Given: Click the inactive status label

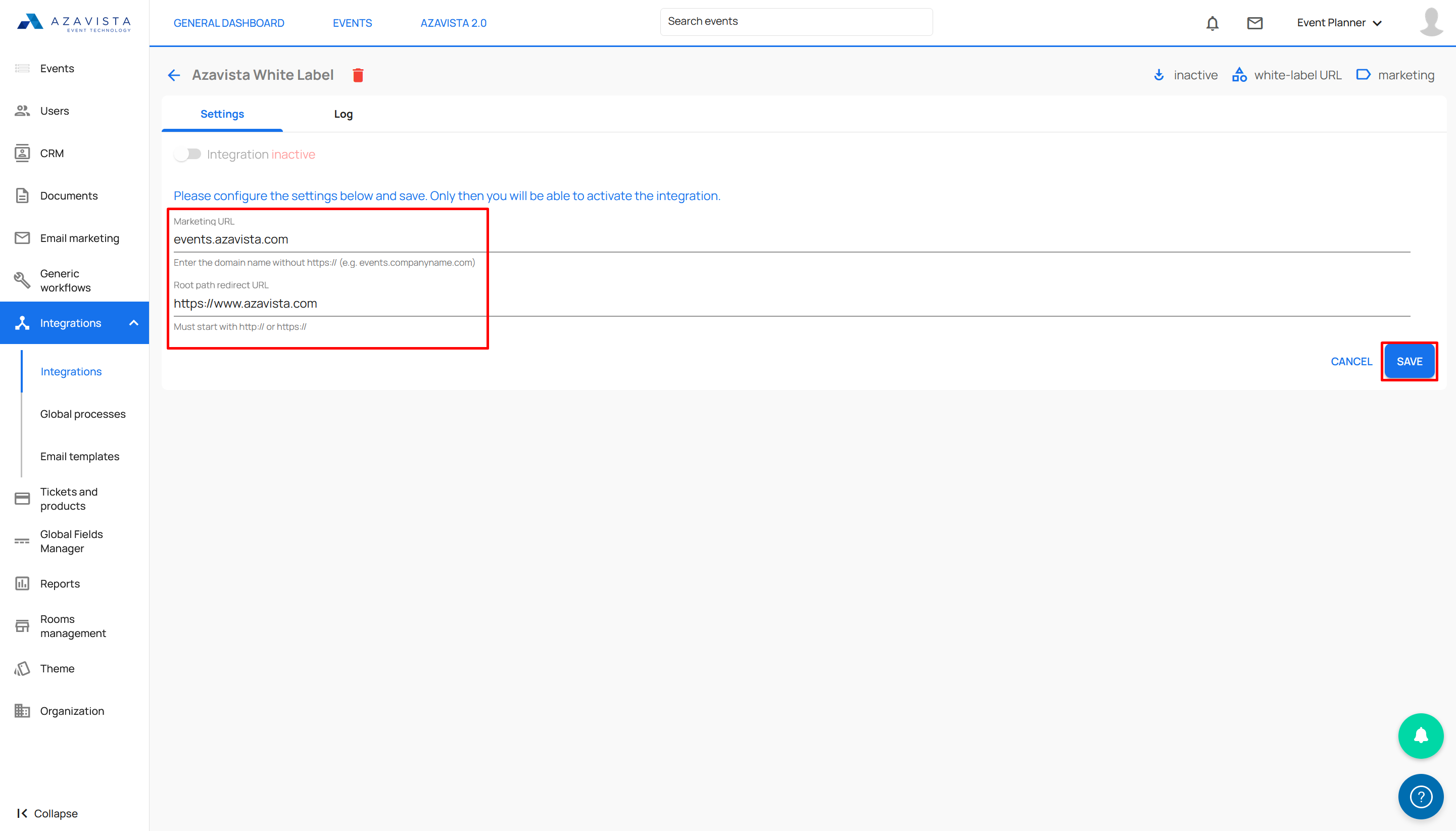Looking at the screenshot, I should pos(1195,75).
